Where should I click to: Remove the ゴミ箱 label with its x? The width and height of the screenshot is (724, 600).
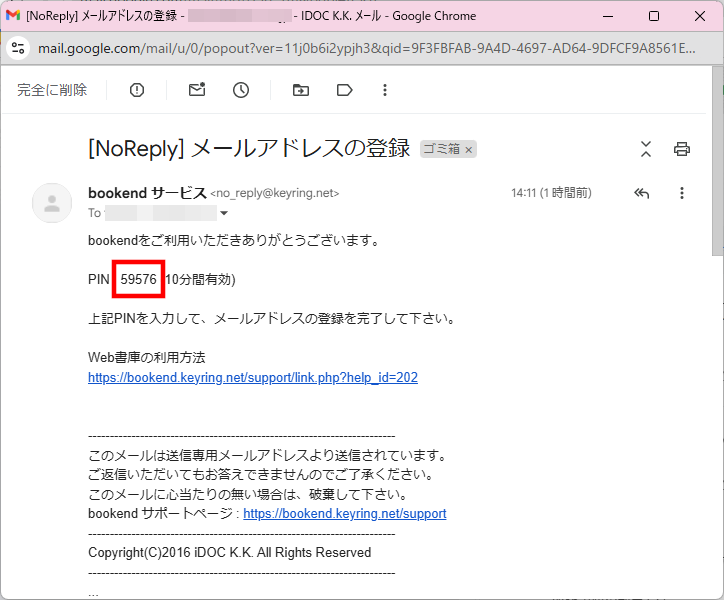[469, 150]
